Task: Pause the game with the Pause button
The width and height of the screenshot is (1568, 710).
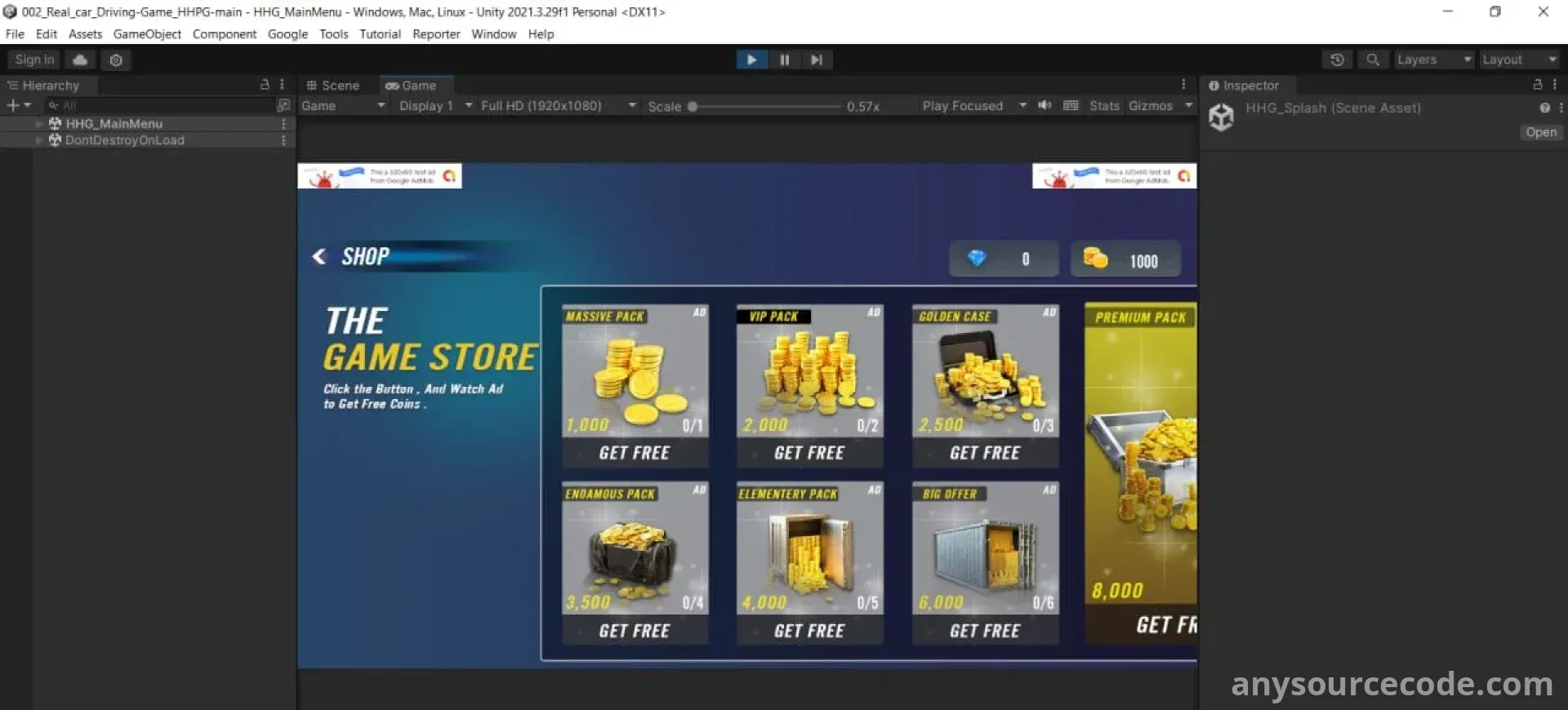Action: (x=784, y=60)
